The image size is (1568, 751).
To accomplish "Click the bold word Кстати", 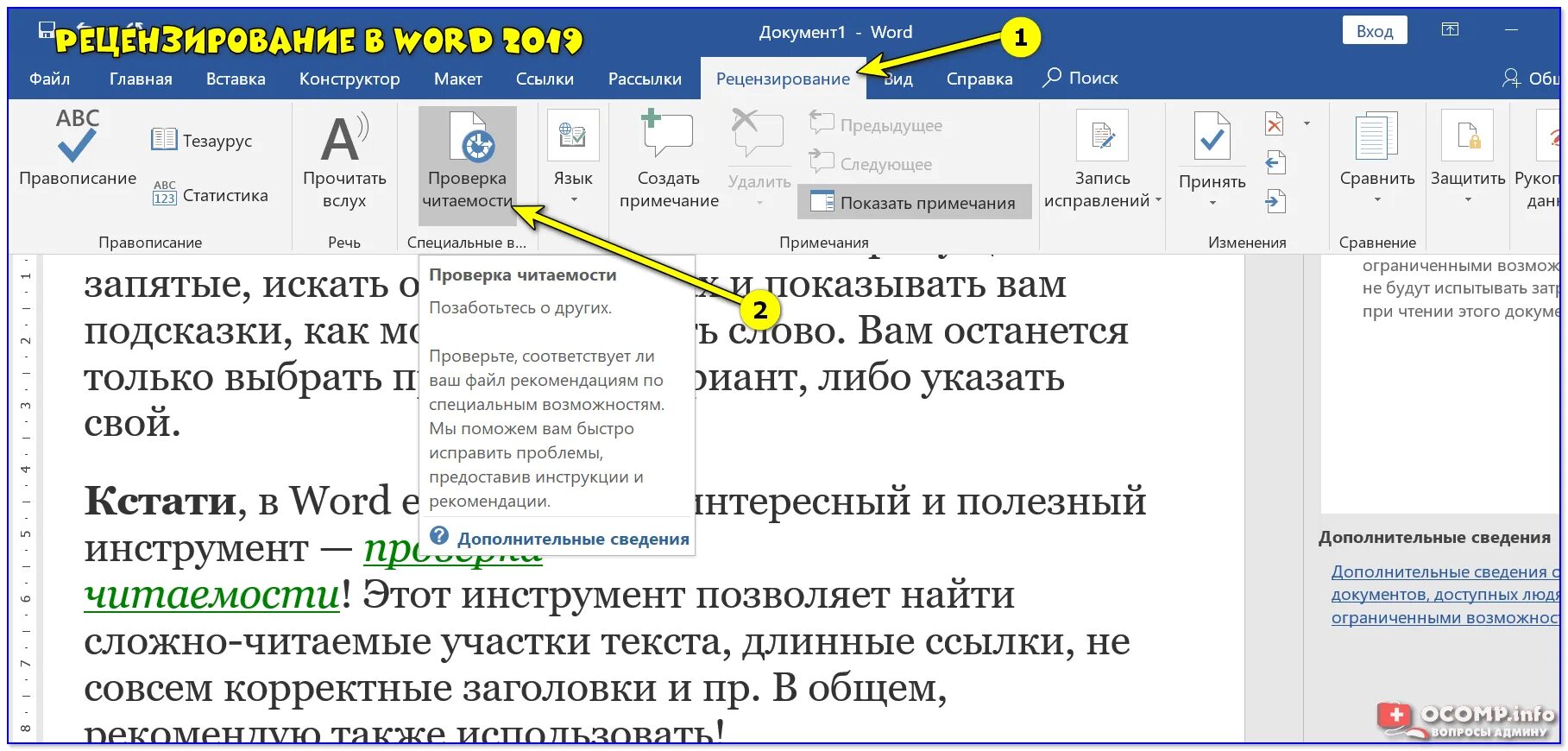I will tap(161, 501).
